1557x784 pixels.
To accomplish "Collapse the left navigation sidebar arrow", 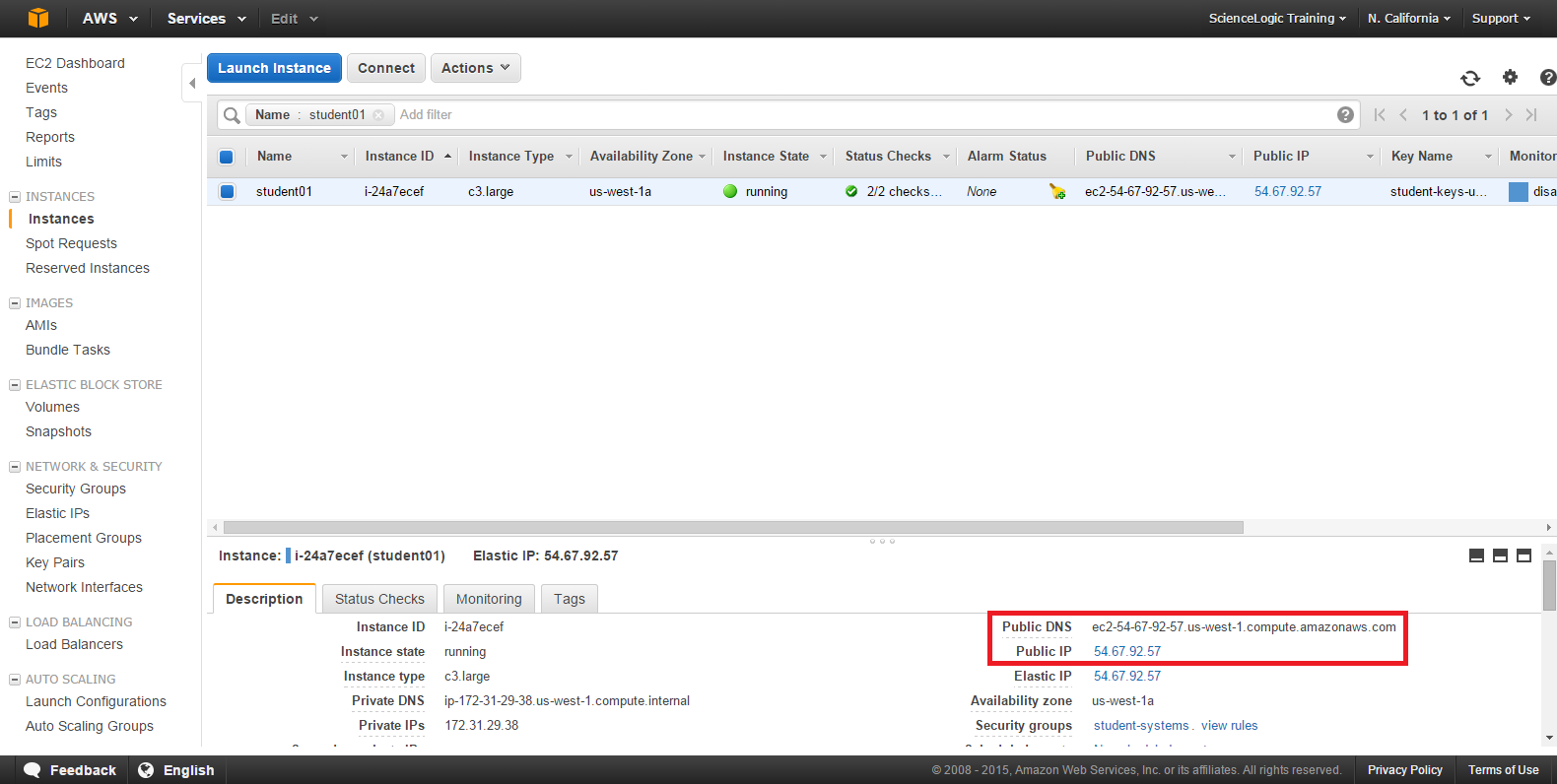I will pyautogui.click(x=192, y=84).
